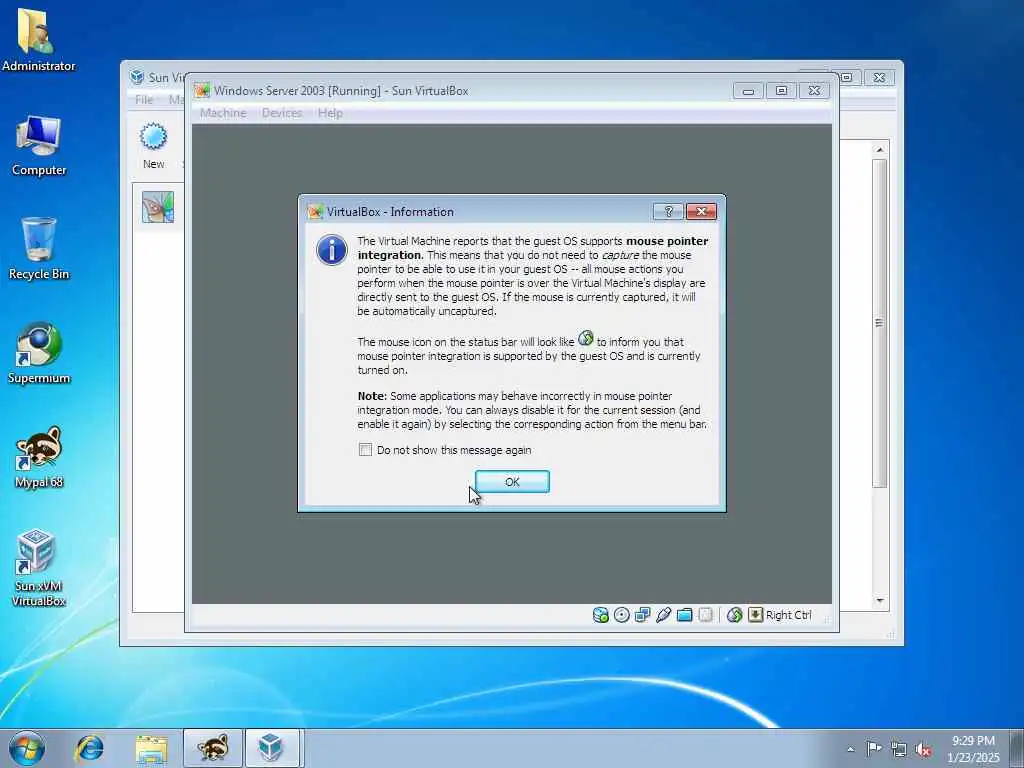This screenshot has width=1024, height=768.
Task: Maximize the Windows Server 2003 VM window
Action: [781, 90]
